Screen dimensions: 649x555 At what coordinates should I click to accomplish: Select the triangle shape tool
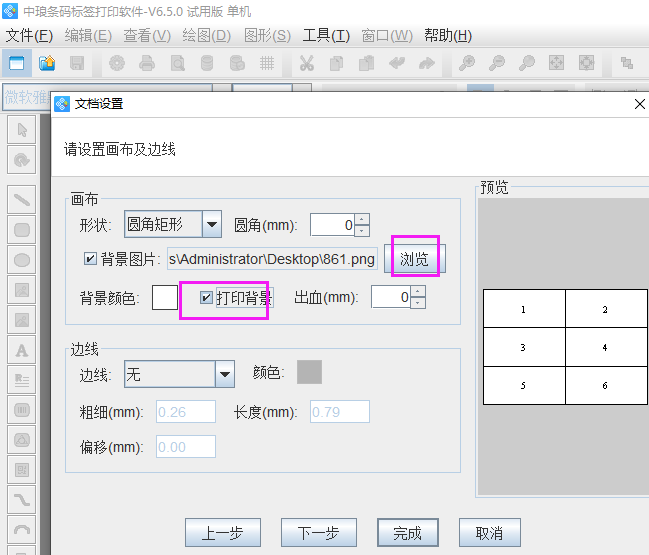click(x=22, y=440)
